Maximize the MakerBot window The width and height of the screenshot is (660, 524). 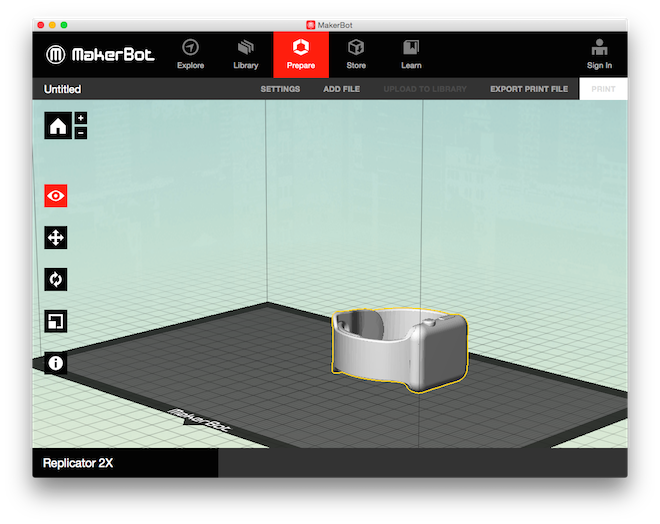[64, 25]
